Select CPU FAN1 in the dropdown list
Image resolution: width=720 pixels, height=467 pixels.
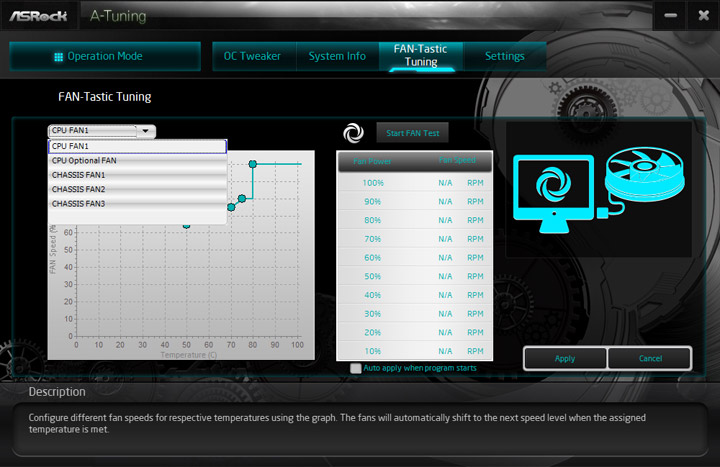click(137, 146)
